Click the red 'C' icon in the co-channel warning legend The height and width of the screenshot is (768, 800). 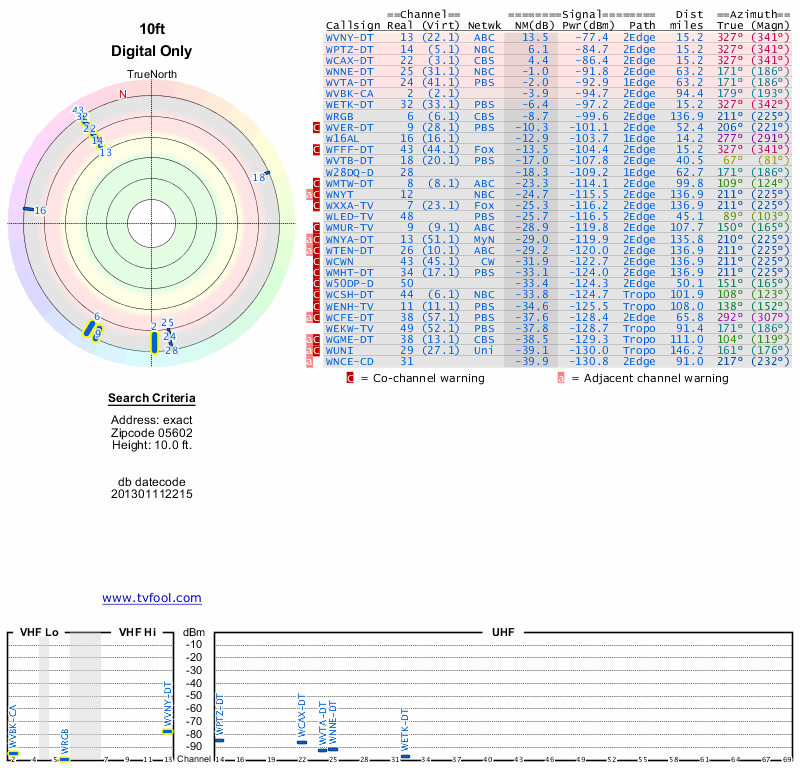click(x=350, y=379)
